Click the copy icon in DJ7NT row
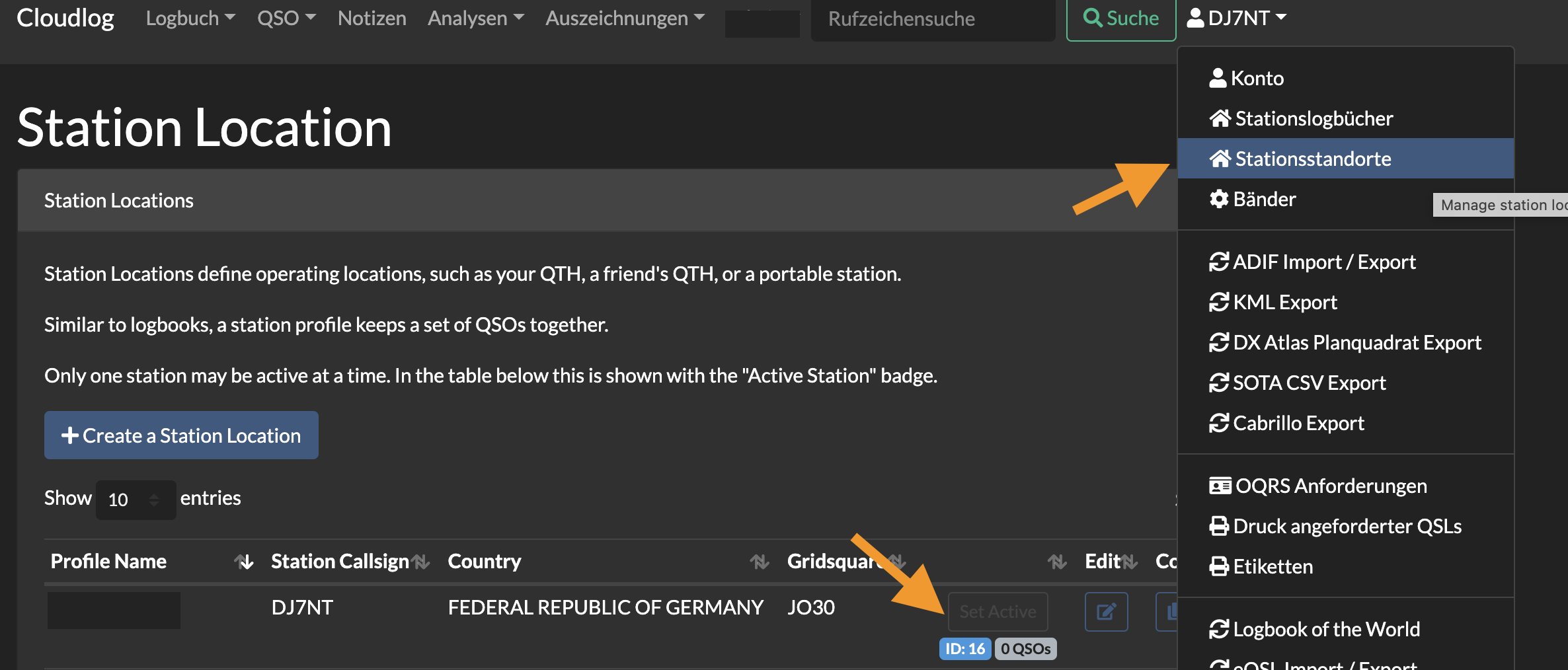Screen dimensions: 1568x670 point(1167,611)
